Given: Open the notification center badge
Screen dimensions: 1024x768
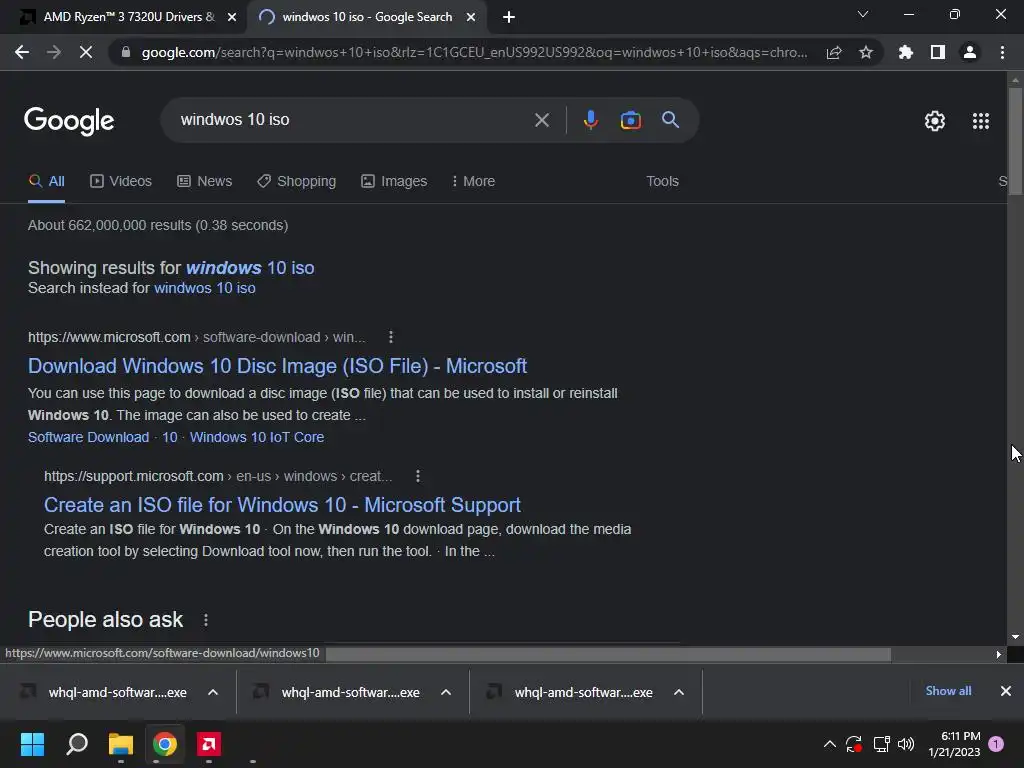Looking at the screenshot, I should [x=996, y=744].
